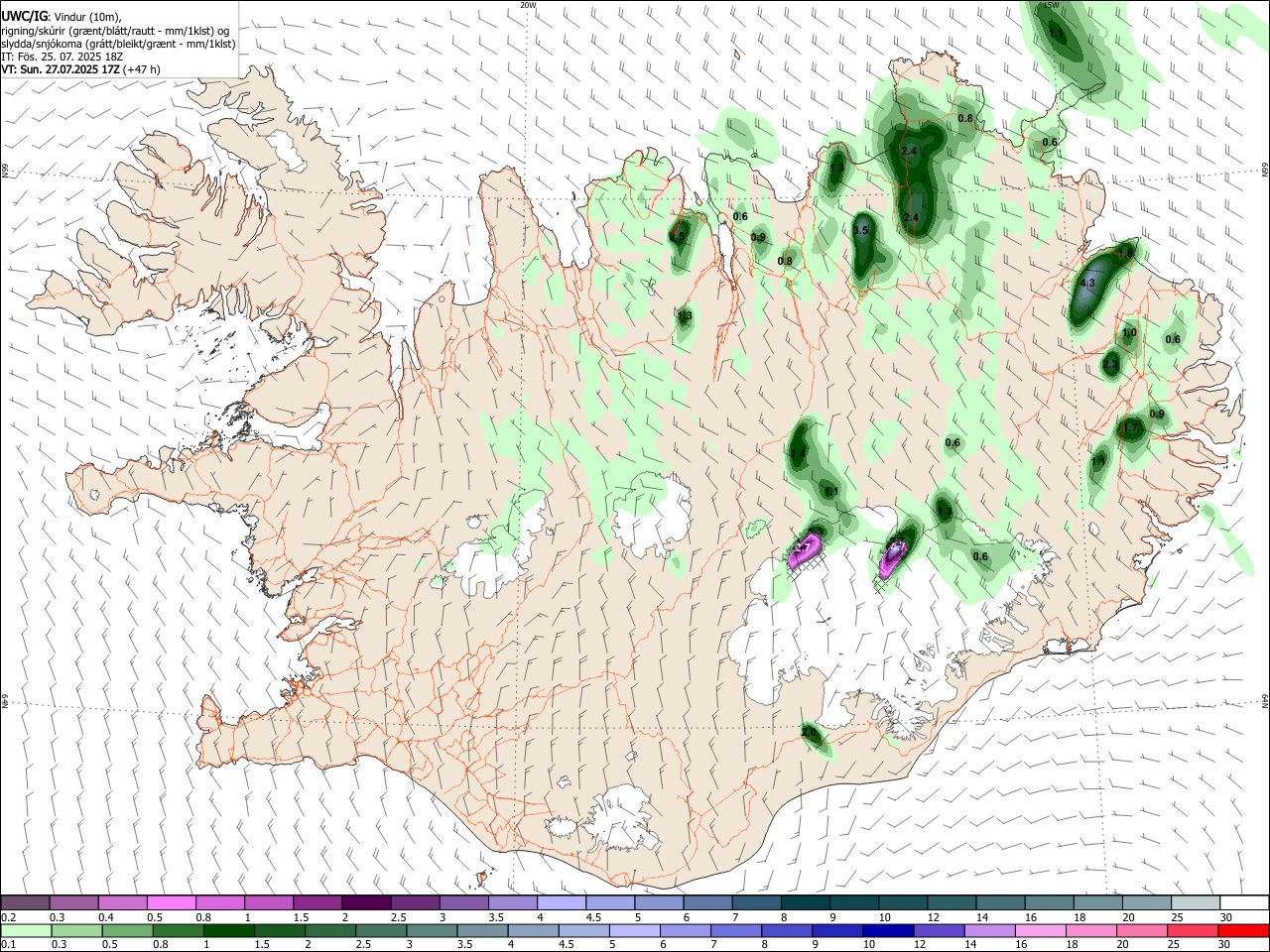Pick the white 30 mm snow swatch
This screenshot has width=1270, height=952.
(x=1244, y=902)
